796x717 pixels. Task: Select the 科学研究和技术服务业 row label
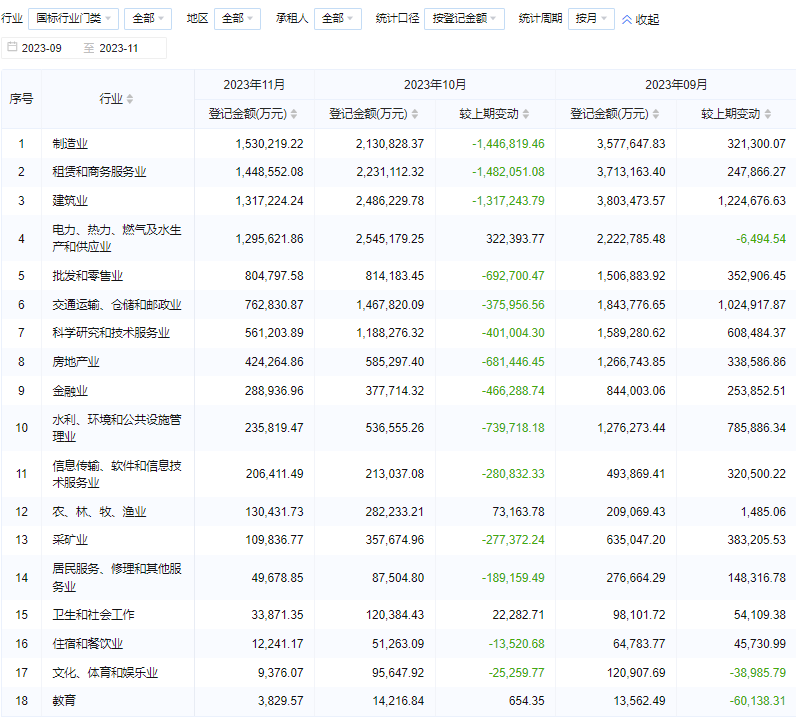tap(111, 333)
